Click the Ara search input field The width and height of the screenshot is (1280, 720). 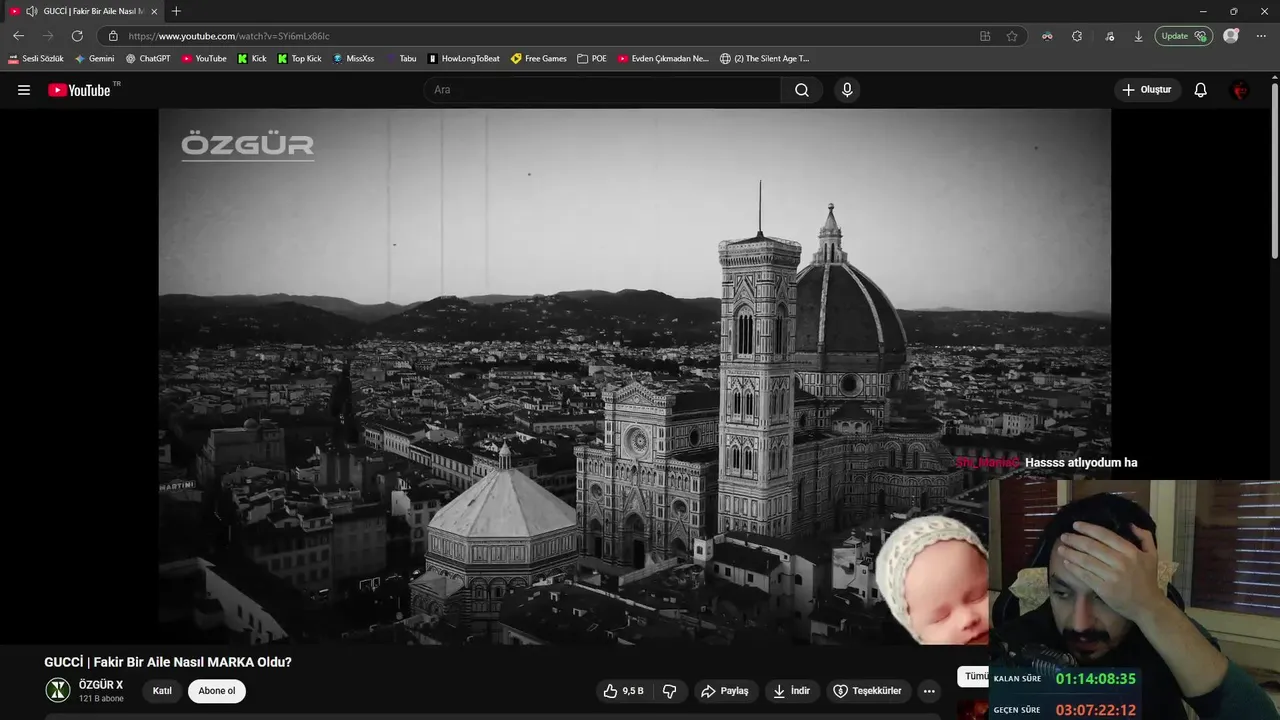pyautogui.click(x=601, y=90)
